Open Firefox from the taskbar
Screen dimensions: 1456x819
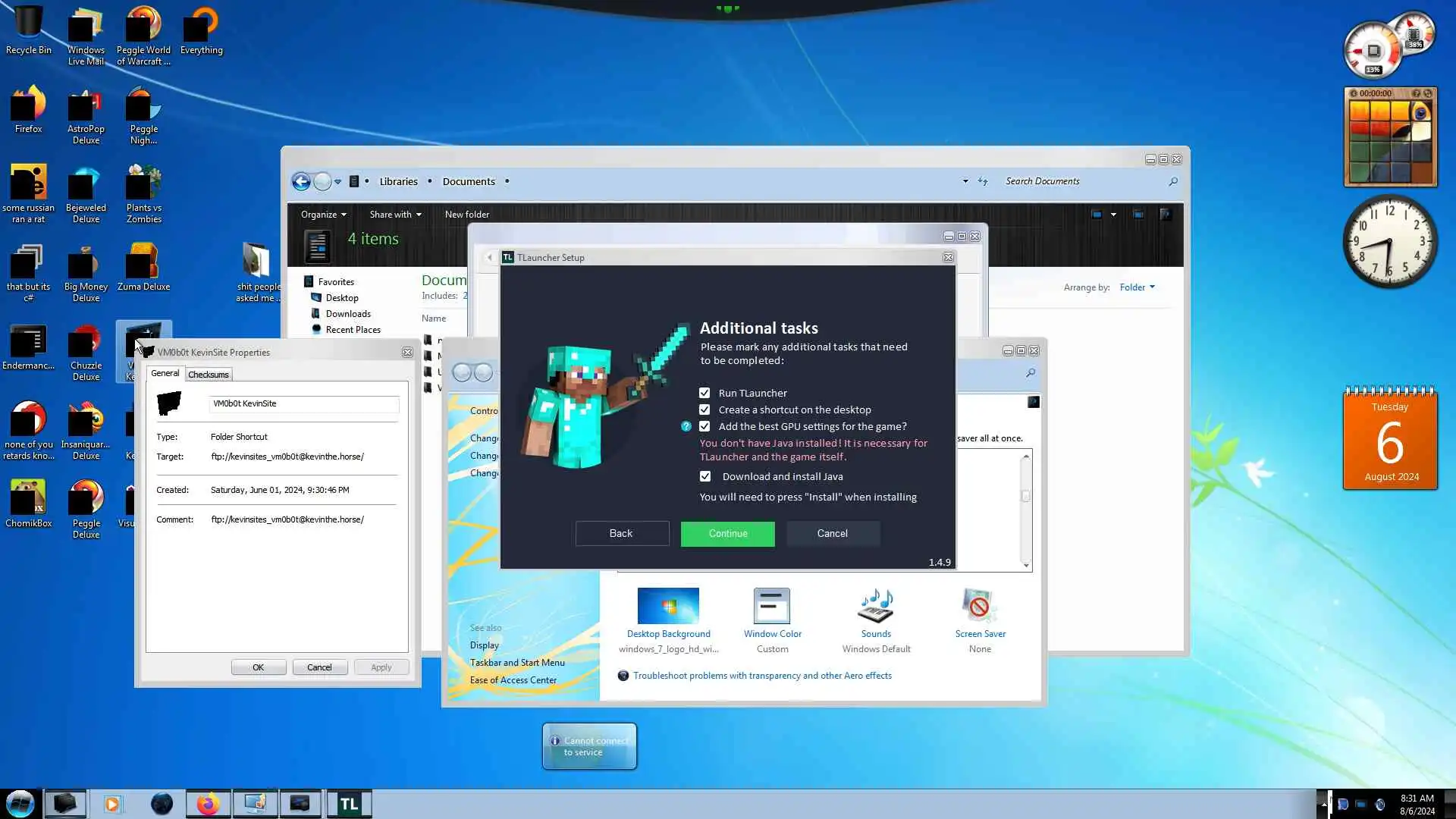[208, 804]
